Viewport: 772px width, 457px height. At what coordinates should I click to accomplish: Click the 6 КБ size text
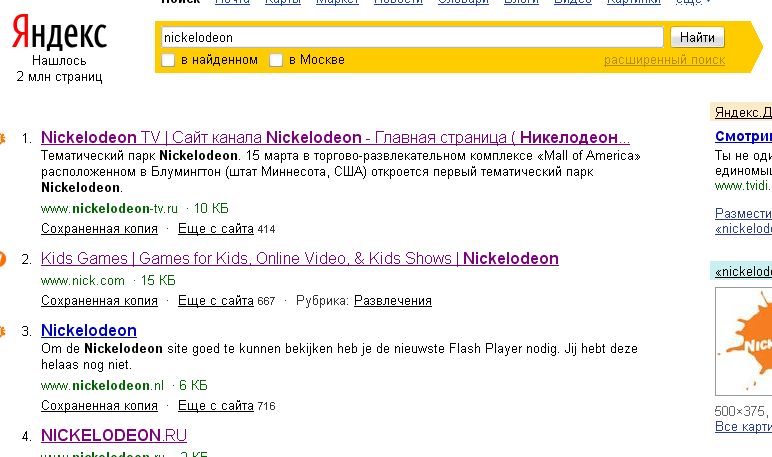click(x=193, y=385)
